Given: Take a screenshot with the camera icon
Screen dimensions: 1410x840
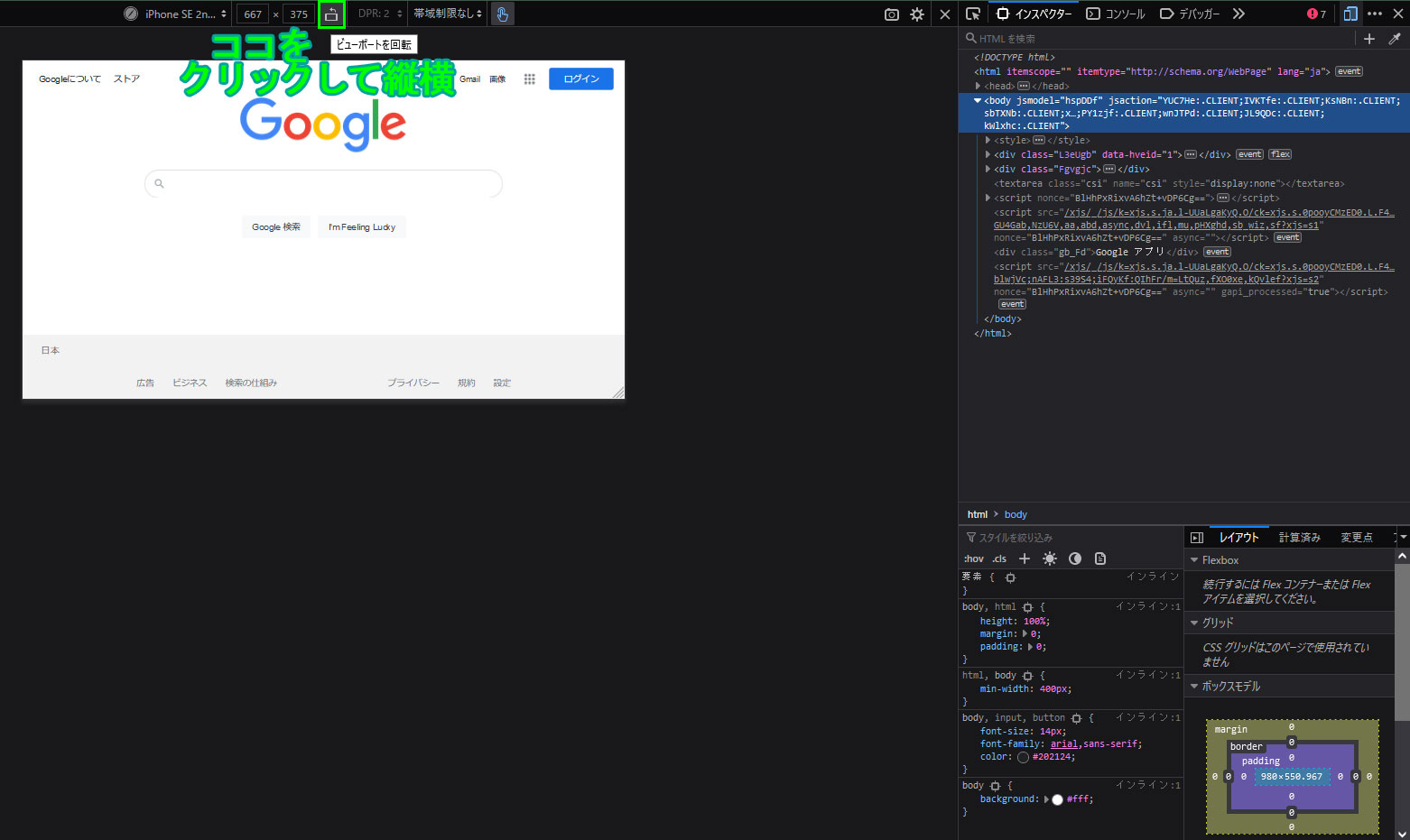Looking at the screenshot, I should (892, 14).
